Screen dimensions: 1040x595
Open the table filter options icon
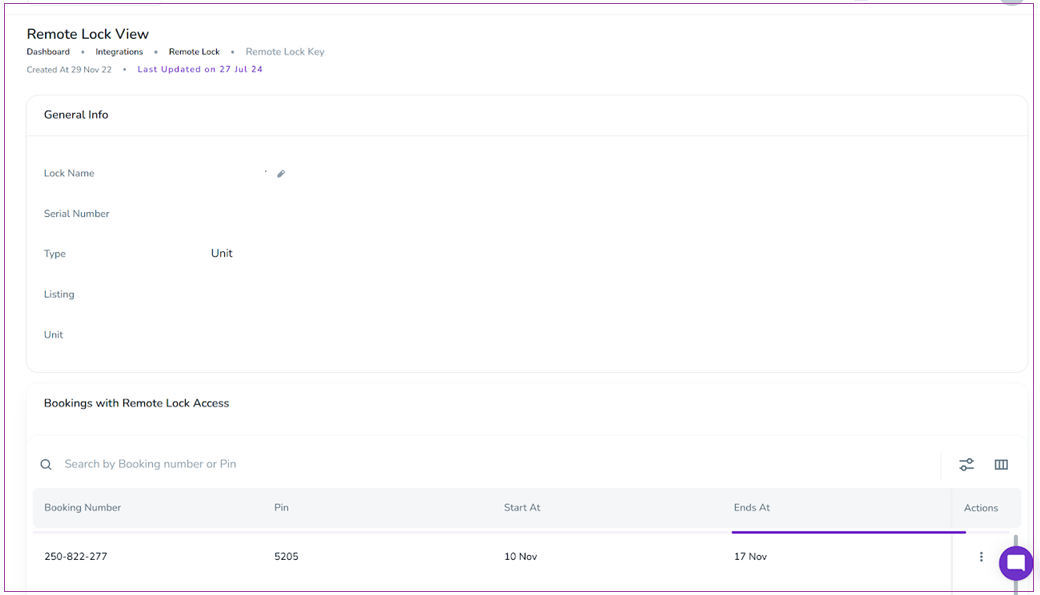coord(966,464)
